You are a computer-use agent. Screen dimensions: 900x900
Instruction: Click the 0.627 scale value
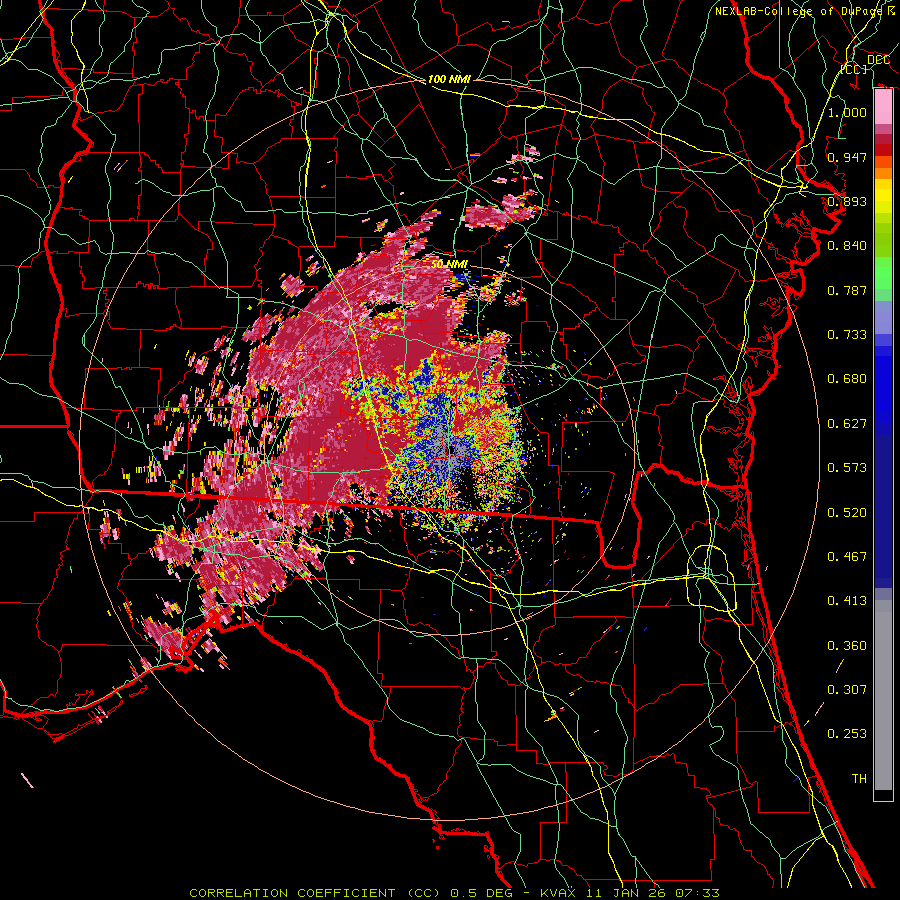click(847, 424)
